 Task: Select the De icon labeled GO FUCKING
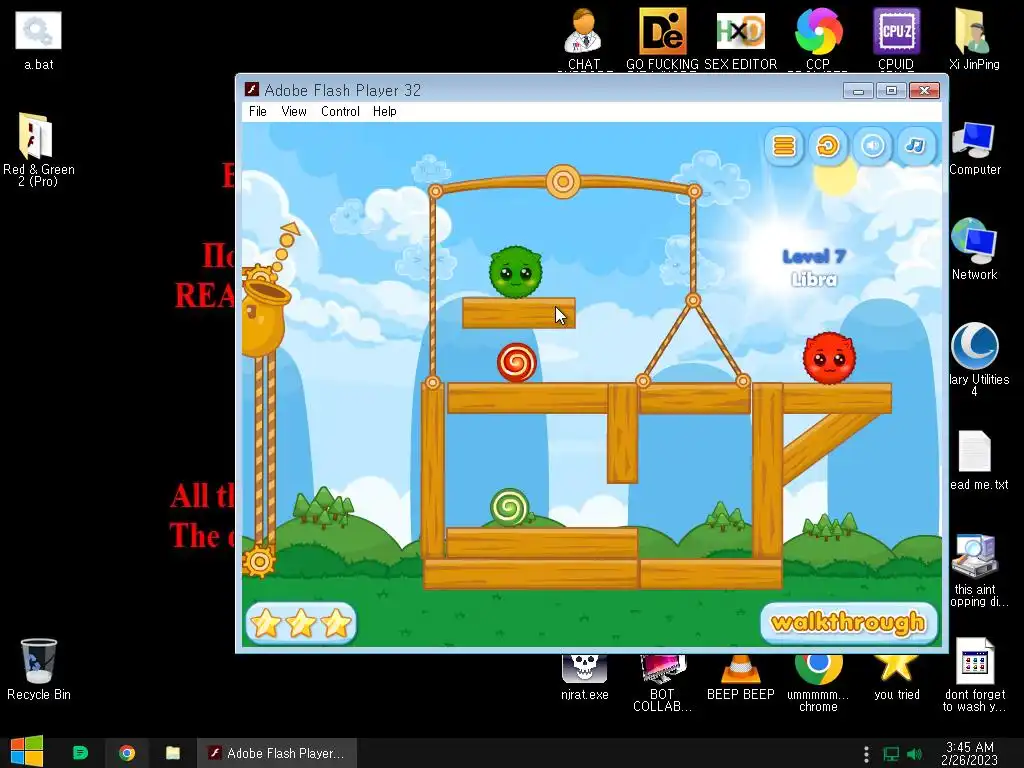tap(662, 39)
